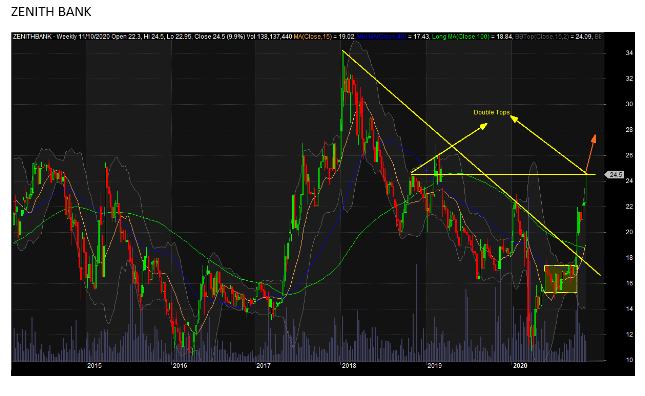This screenshot has width=645, height=396.
Task: Select the green Long MA(Close,100) legend label
Action: click(460, 37)
